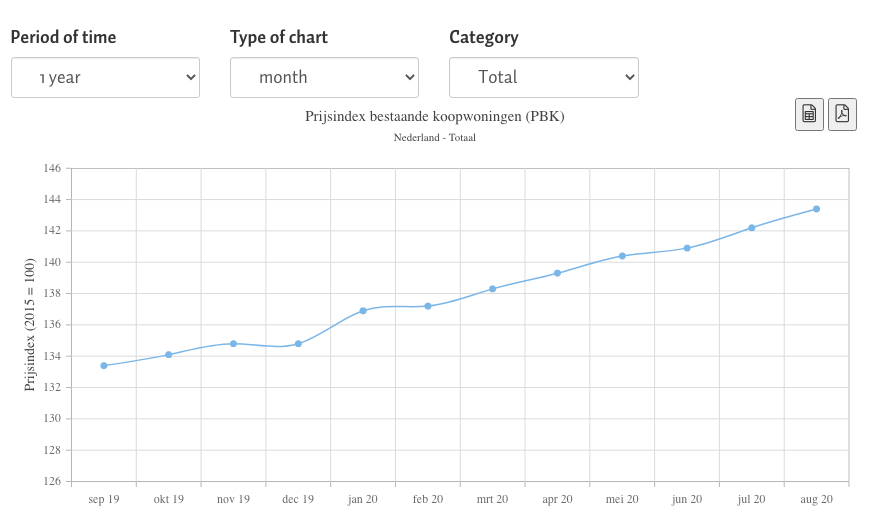Export chart data as spreadsheet icon
This screenshot has width=870, height=516.
pos(809,114)
